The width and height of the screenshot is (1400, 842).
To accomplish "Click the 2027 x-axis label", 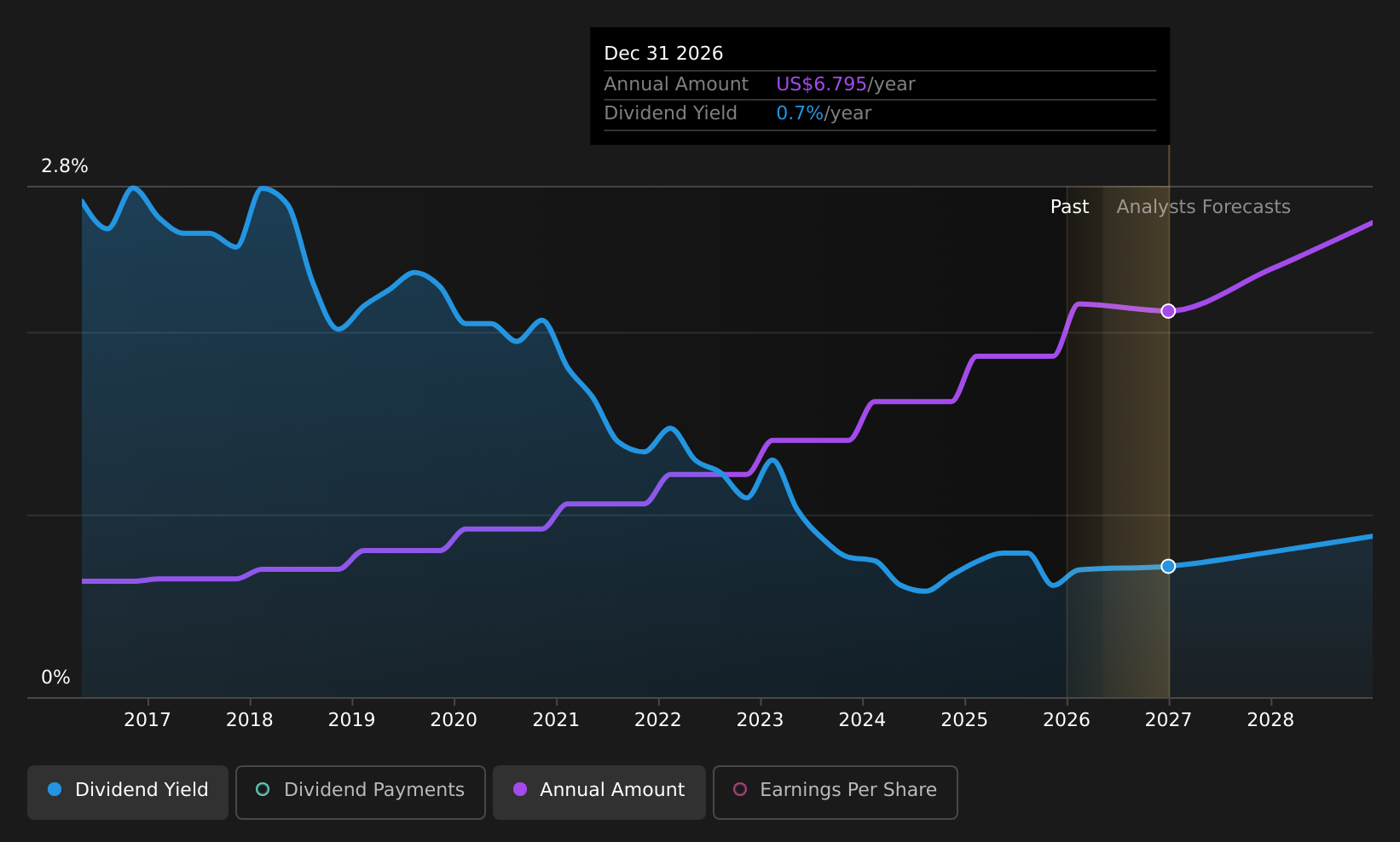I will tap(1168, 720).
